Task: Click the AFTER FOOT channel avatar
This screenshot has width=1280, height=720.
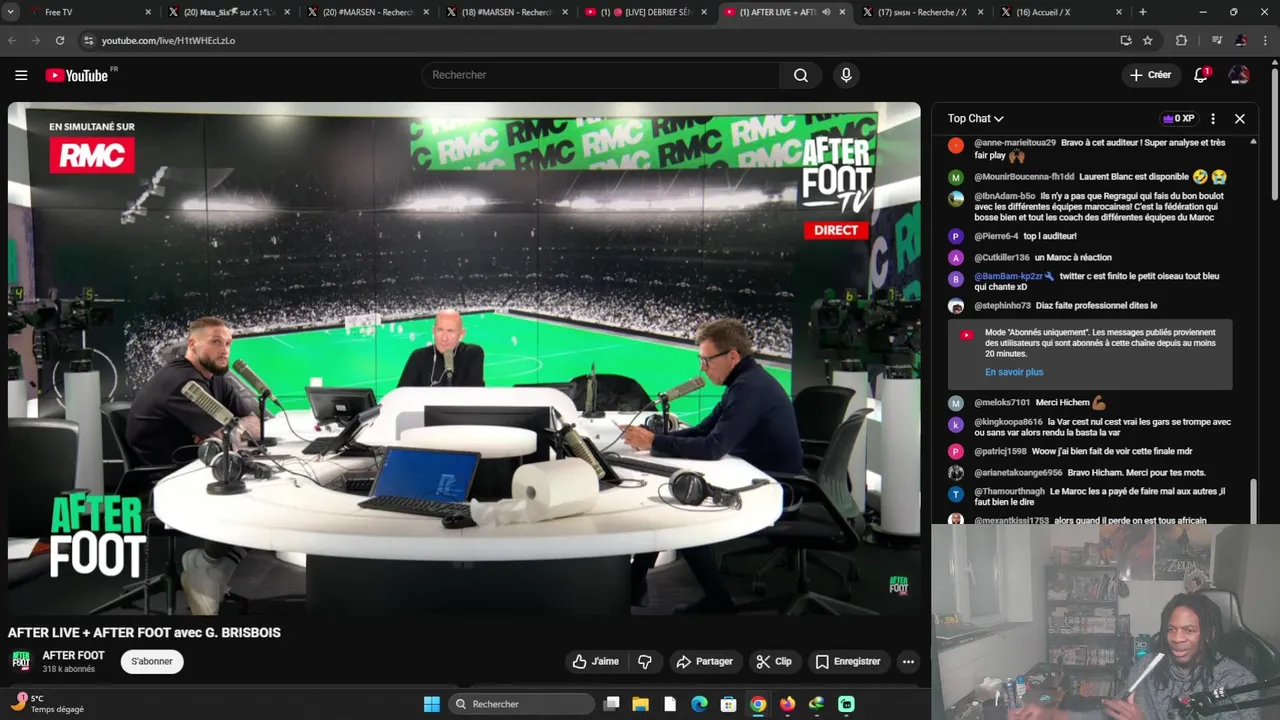Action: click(x=21, y=661)
